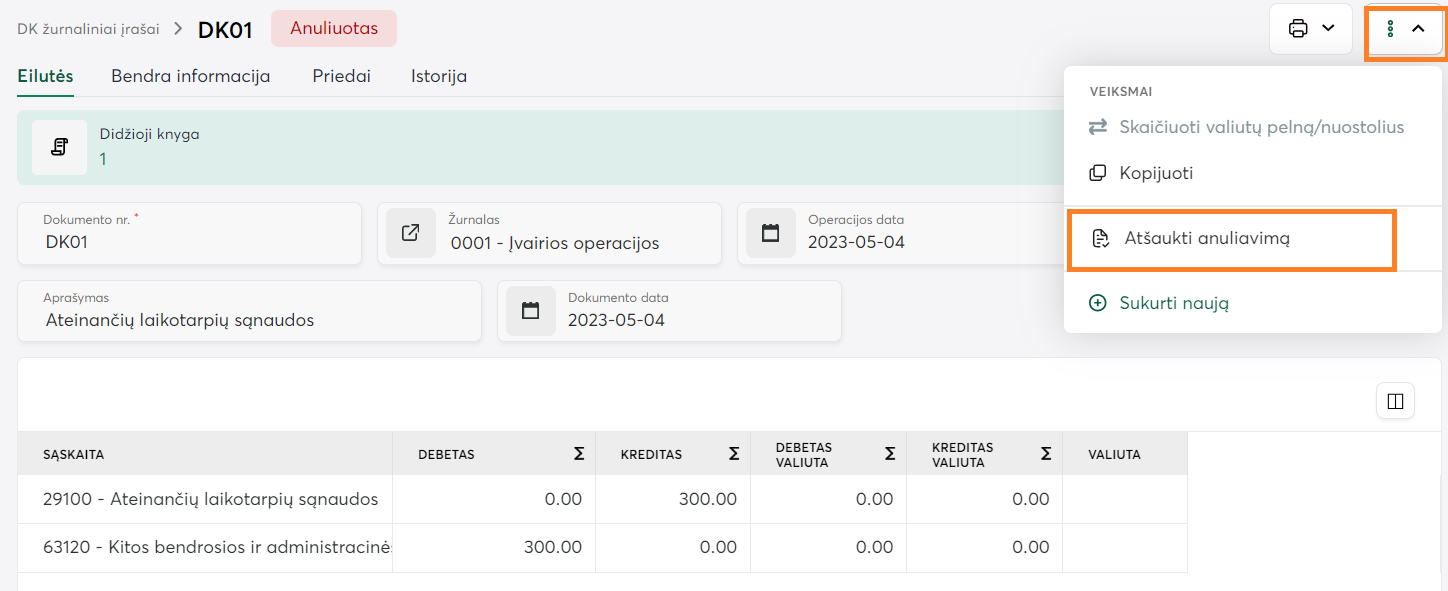Image resolution: width=1448 pixels, height=591 pixels.
Task: Open calendar for Dokumento data
Action: pos(530,310)
